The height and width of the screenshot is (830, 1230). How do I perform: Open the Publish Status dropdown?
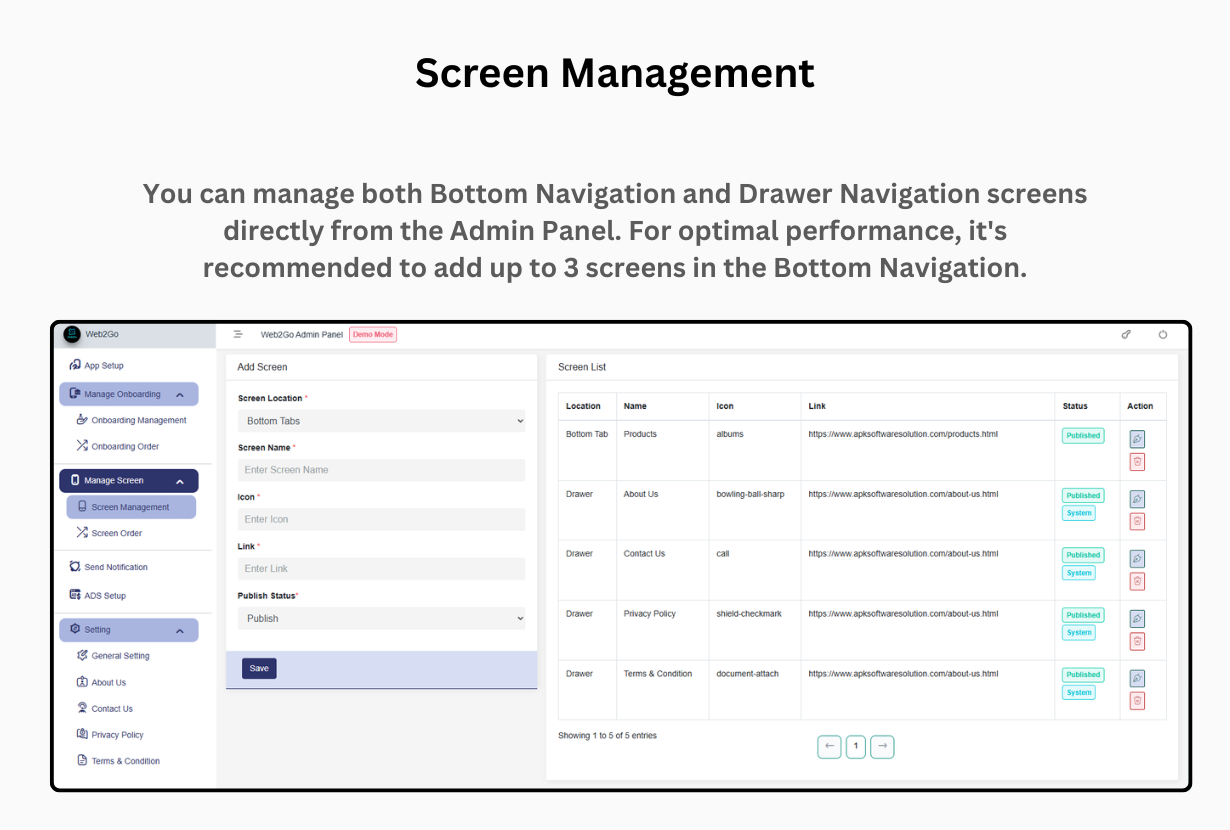(381, 617)
